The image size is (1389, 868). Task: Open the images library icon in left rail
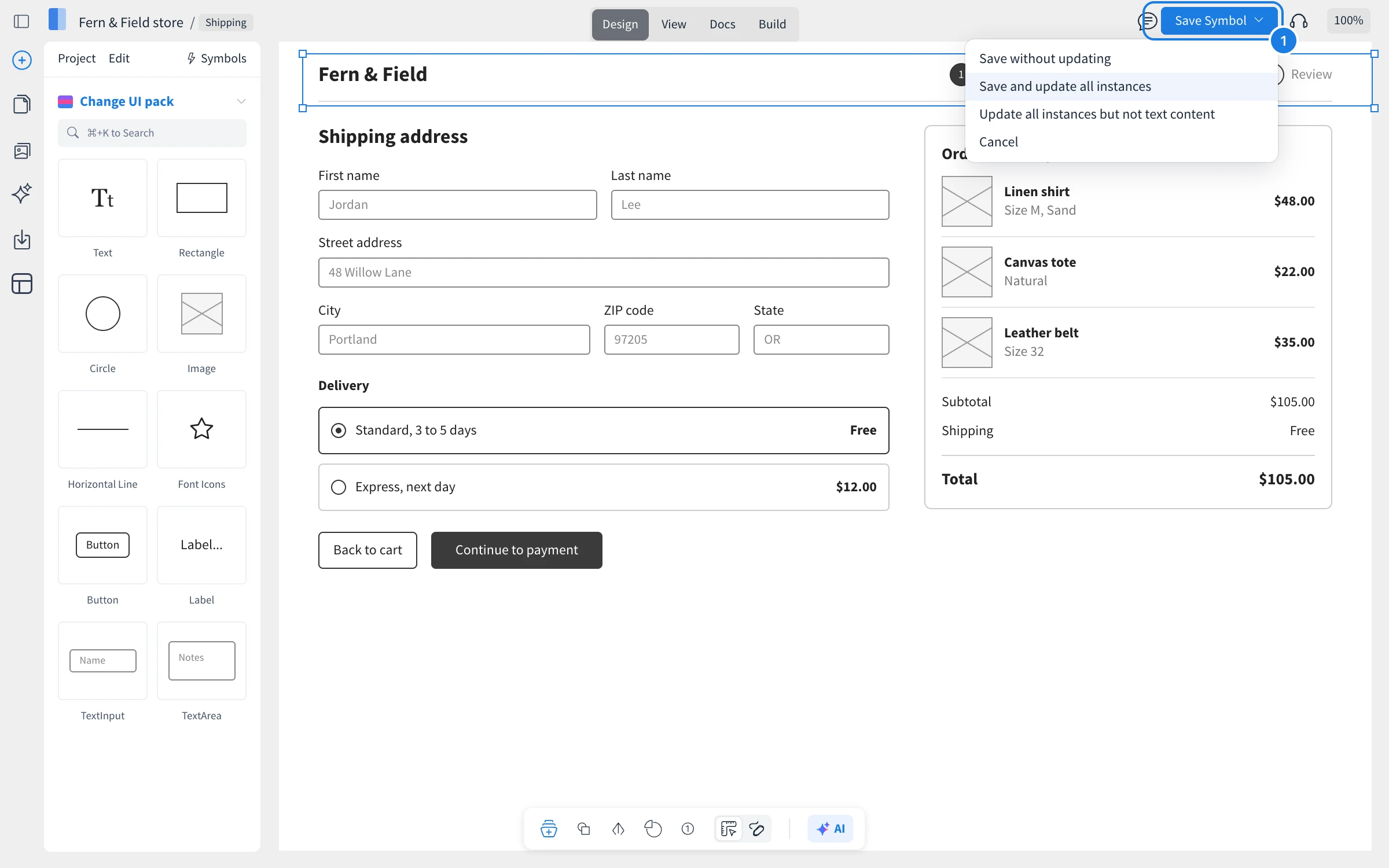pyautogui.click(x=22, y=151)
